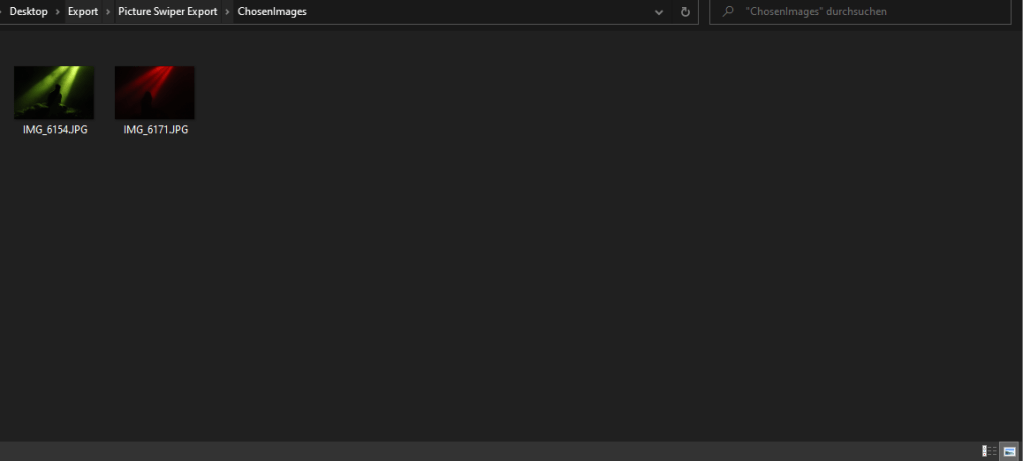The height and width of the screenshot is (461, 1023).
Task: Switch to large thumbnails view icon
Action: point(1009,451)
